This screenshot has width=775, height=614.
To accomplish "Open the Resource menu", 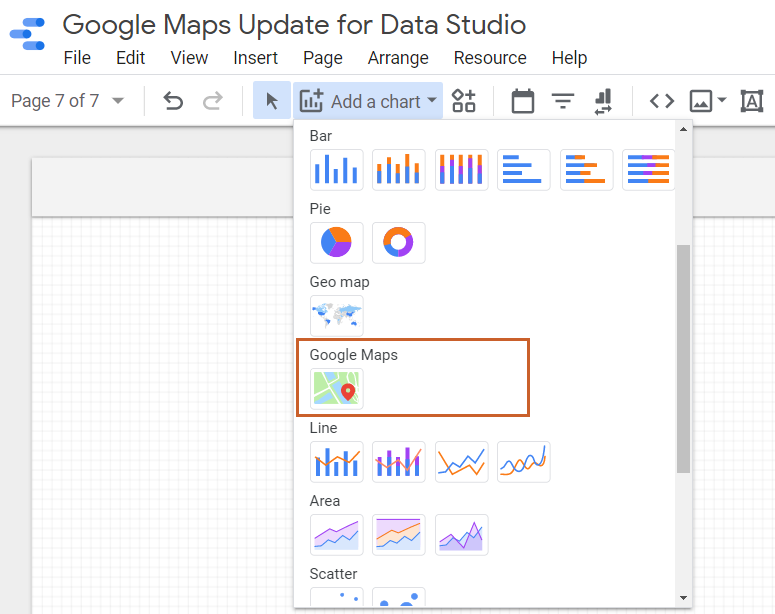I will [x=490, y=58].
